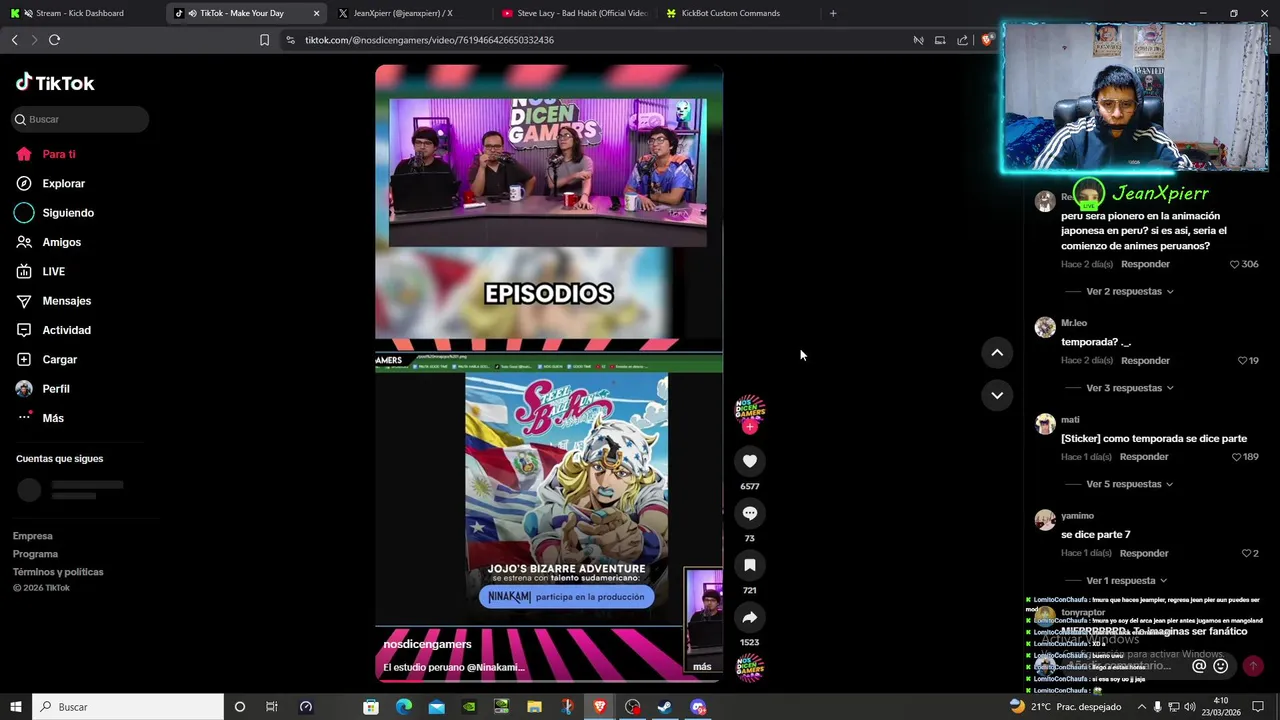Open nosdicengamers profile from video caption
Screen dimensions: 1280x720
click(427, 644)
